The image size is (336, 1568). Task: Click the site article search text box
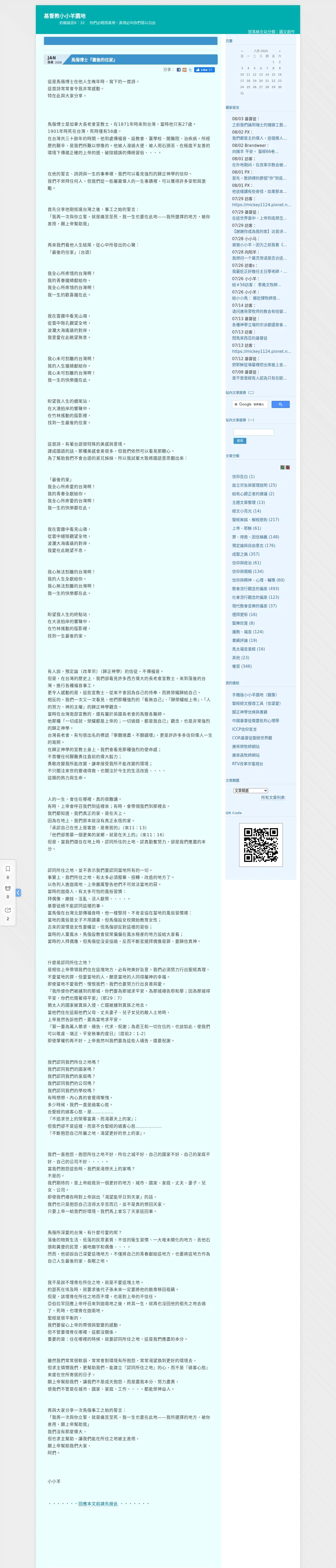(x=254, y=432)
